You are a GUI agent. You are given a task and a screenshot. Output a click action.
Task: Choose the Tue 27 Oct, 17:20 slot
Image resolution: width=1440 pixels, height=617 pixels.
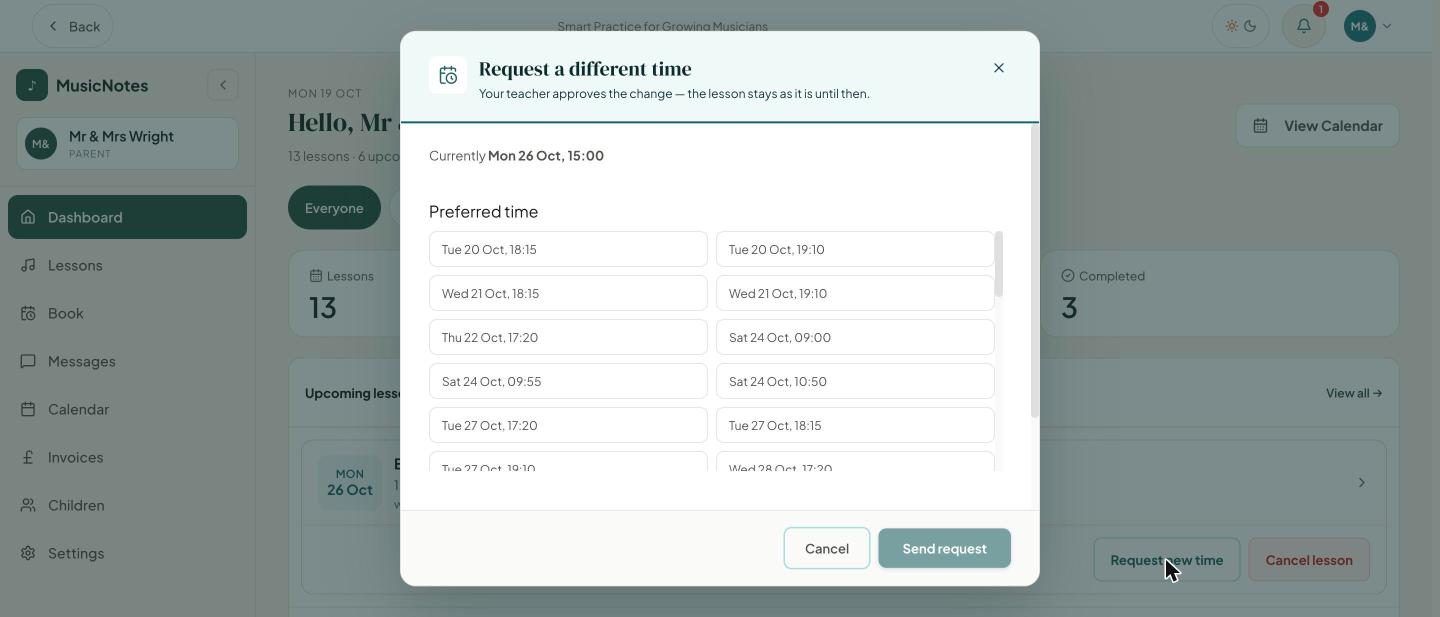[568, 425]
